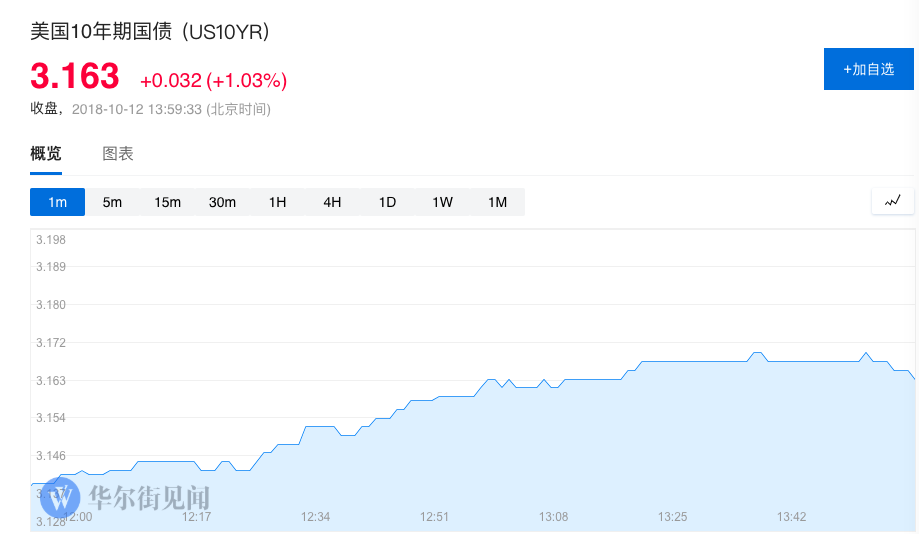This screenshot has height=534, width=919.
Task: Select the 1W weekly interval
Action: [x=442, y=202]
